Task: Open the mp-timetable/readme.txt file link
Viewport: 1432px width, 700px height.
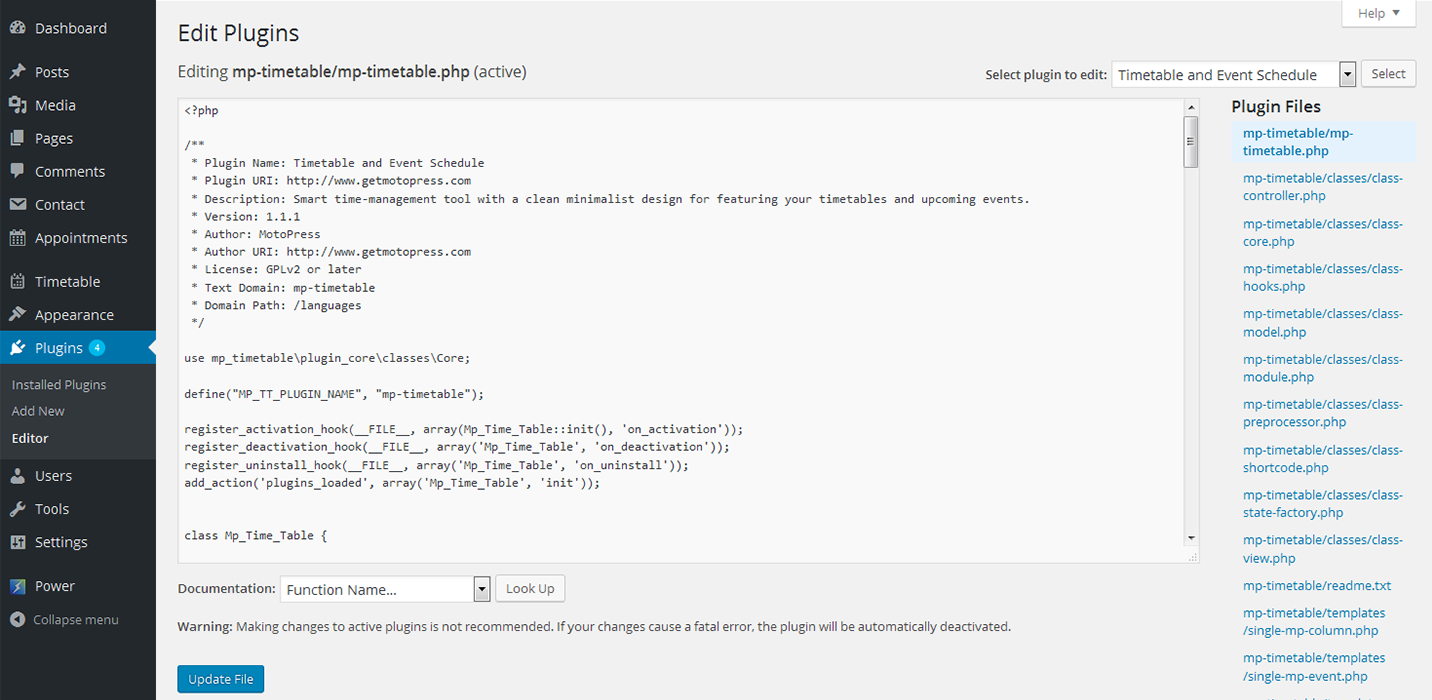Action: (1316, 586)
